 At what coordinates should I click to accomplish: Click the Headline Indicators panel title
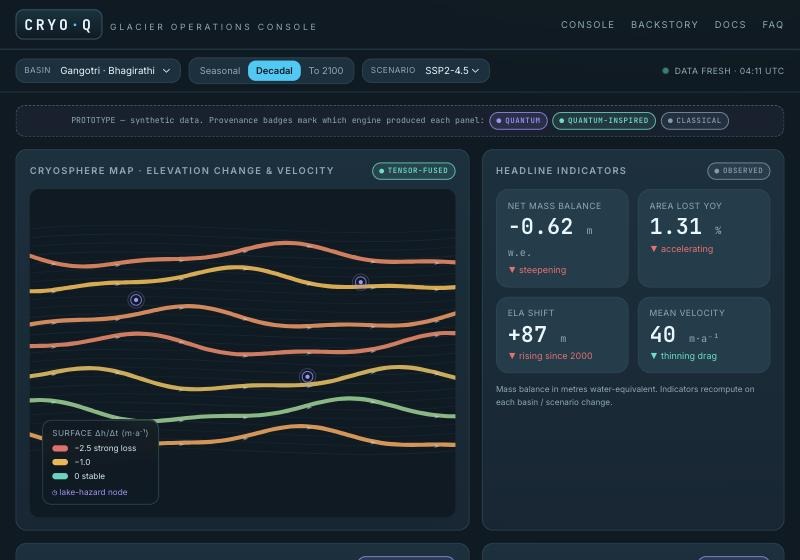pos(561,171)
